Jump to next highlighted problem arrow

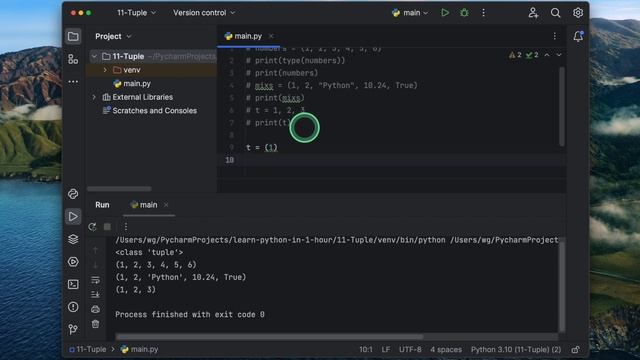click(x=559, y=55)
